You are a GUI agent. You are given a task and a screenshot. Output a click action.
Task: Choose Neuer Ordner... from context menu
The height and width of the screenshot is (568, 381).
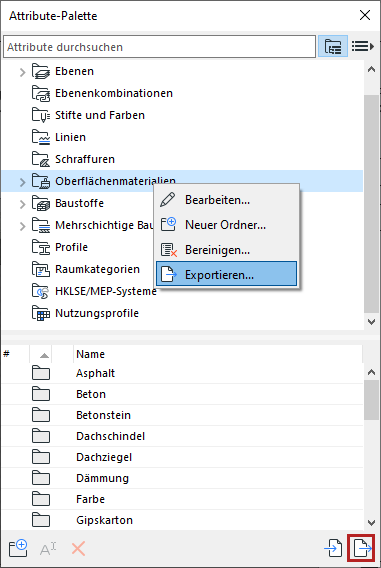(227, 225)
